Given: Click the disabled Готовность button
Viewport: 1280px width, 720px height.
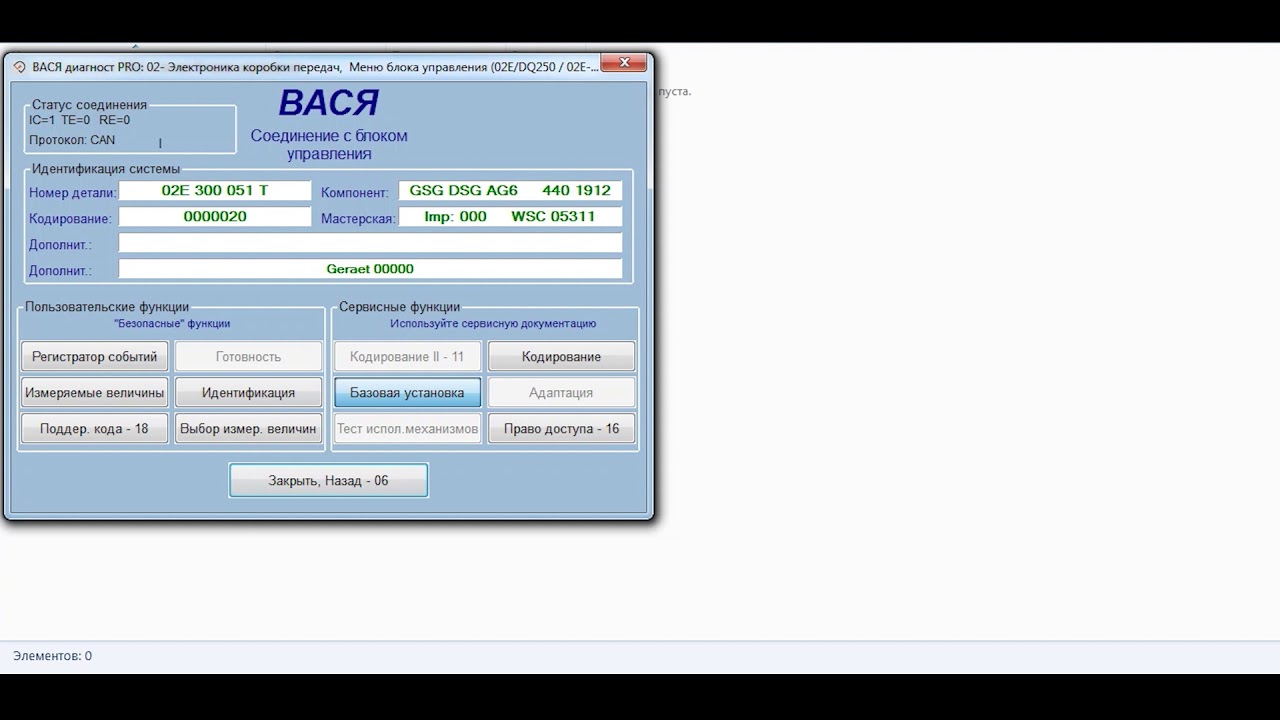Looking at the screenshot, I should pos(249,357).
